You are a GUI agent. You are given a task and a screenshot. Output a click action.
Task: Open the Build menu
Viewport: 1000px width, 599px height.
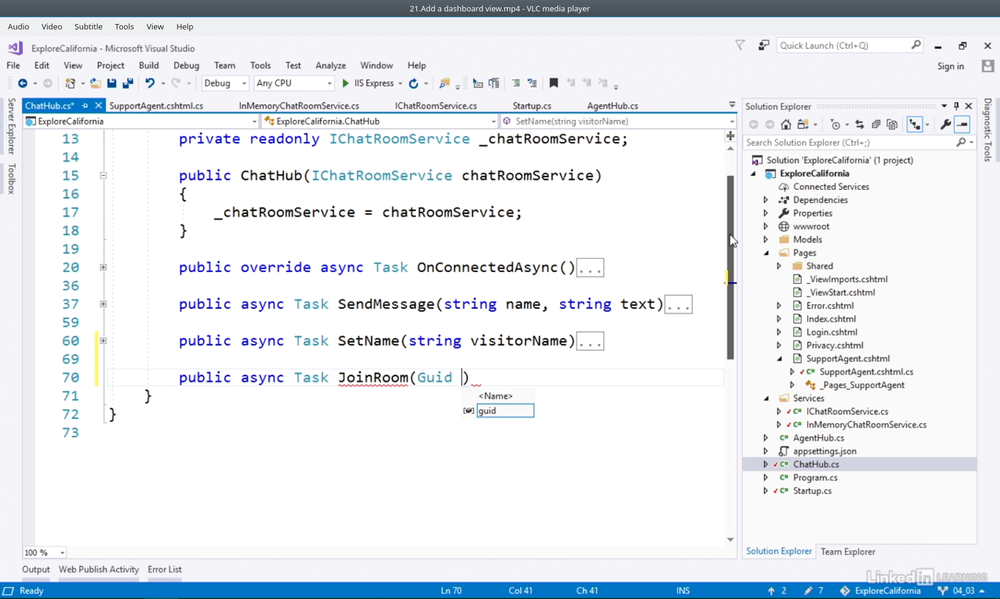pyautogui.click(x=149, y=66)
